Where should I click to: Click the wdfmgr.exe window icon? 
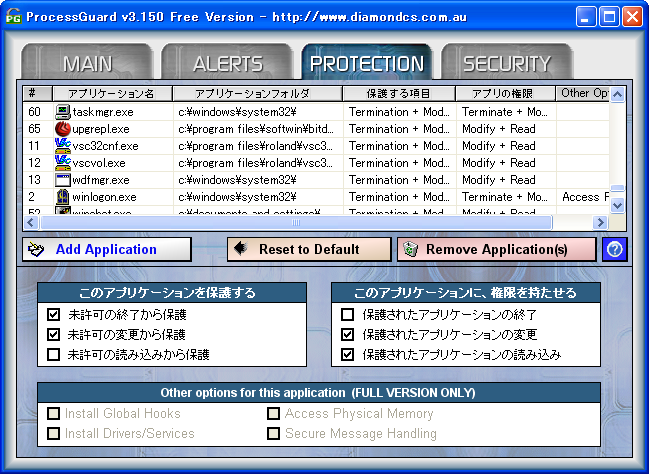(62, 180)
